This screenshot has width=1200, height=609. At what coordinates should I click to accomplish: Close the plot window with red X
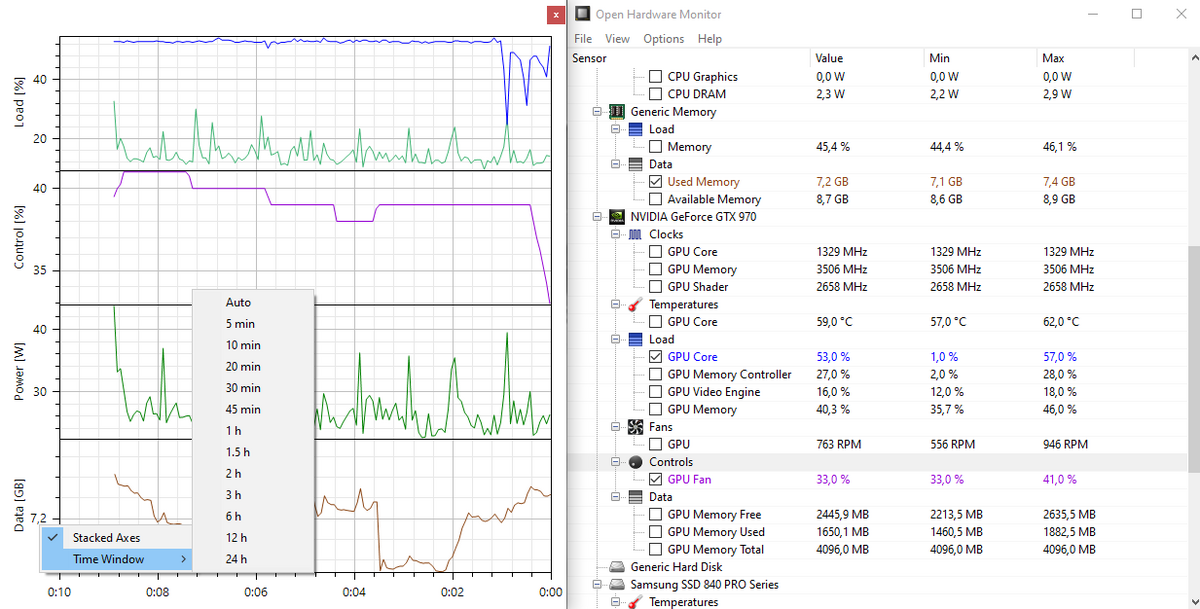556,15
